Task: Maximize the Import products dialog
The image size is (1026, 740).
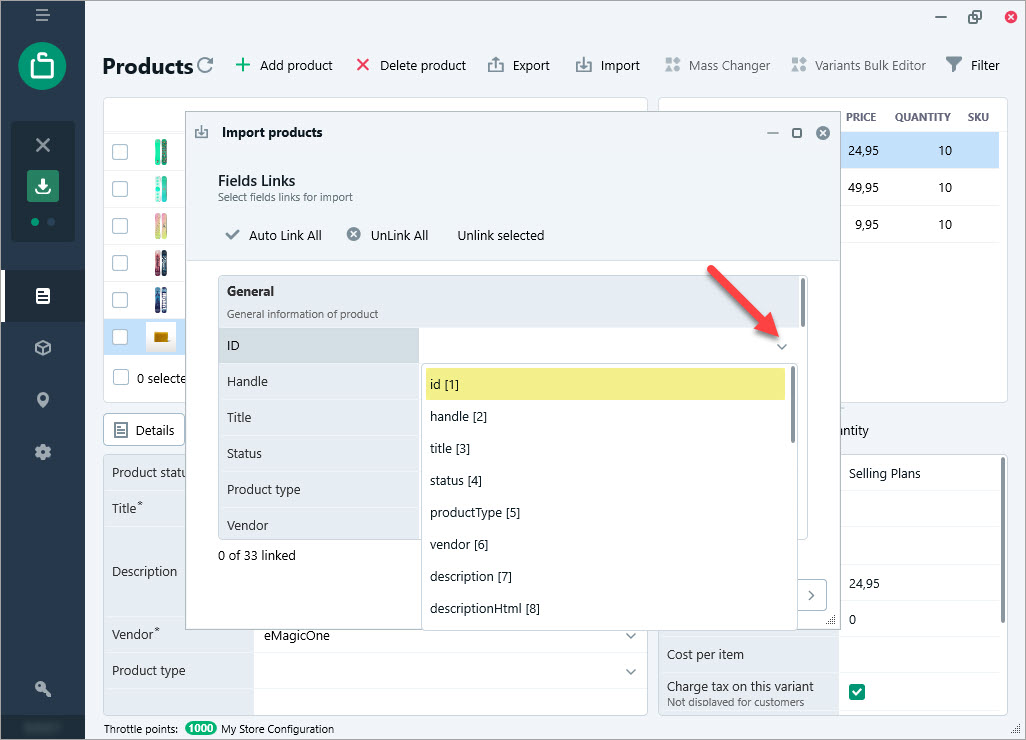Action: 797,133
